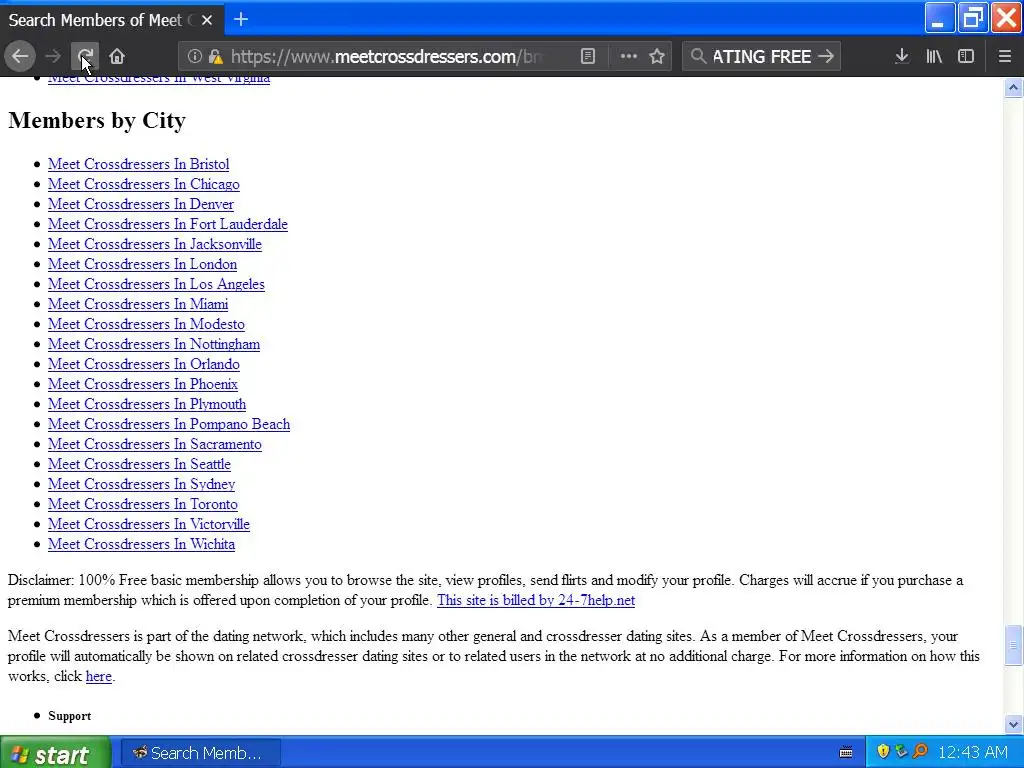Image resolution: width=1024 pixels, height=768 pixels.
Task: Reload the page with the refresh icon
Action: click(85, 57)
